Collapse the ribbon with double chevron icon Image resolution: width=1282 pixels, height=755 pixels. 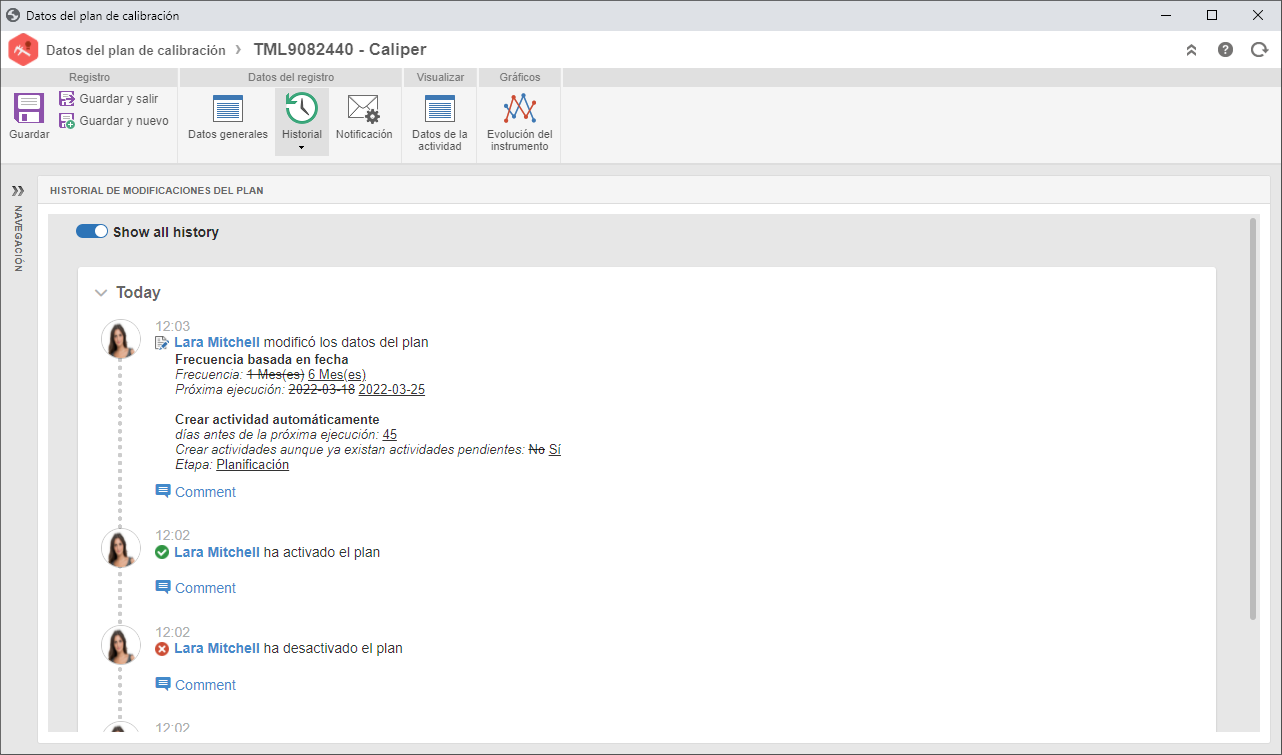[x=1191, y=50]
